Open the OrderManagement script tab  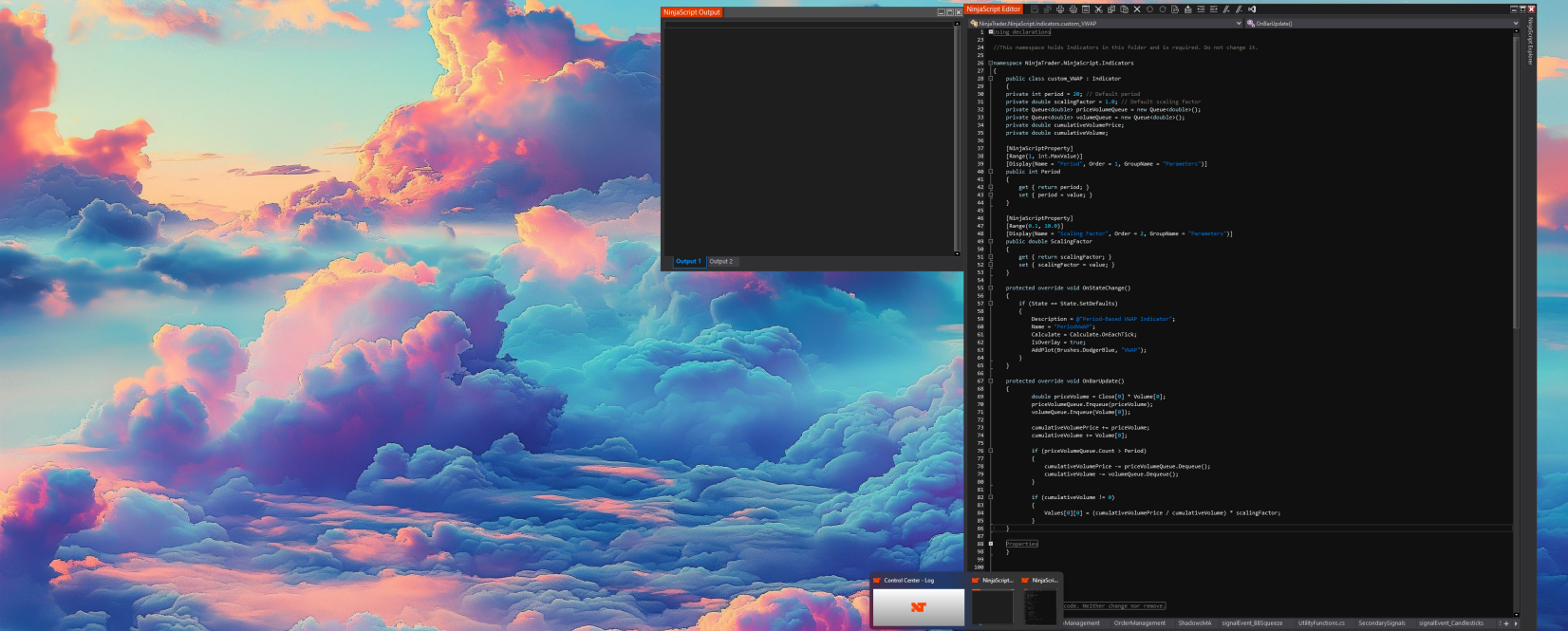pyautogui.click(x=1139, y=623)
